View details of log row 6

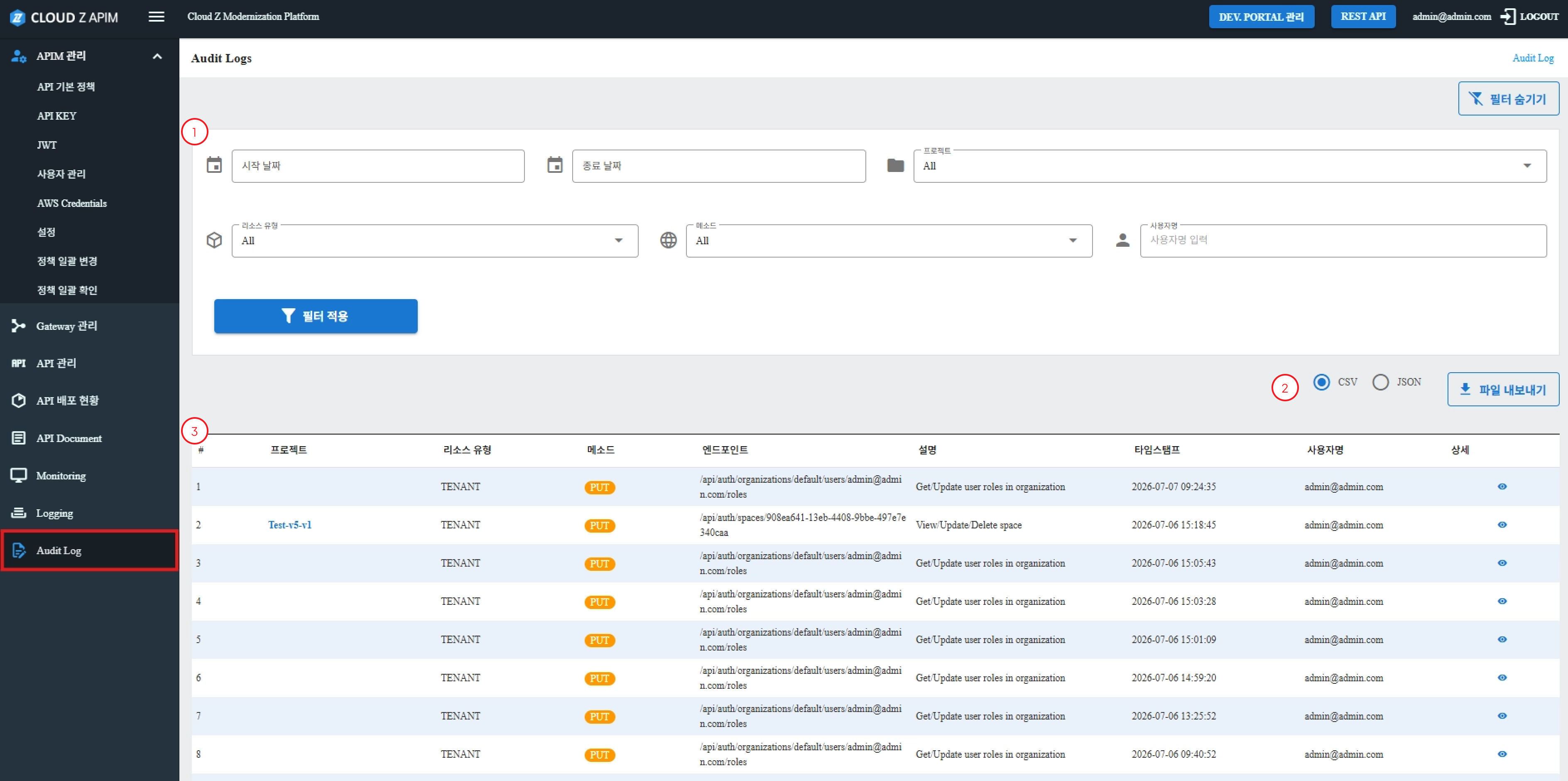(x=1502, y=678)
